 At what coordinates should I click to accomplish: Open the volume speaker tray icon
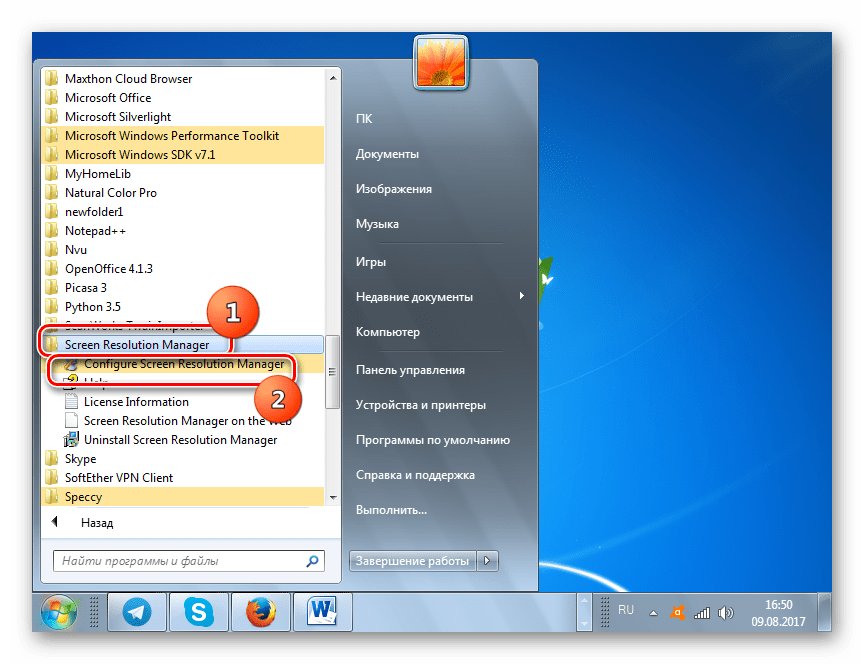click(726, 613)
